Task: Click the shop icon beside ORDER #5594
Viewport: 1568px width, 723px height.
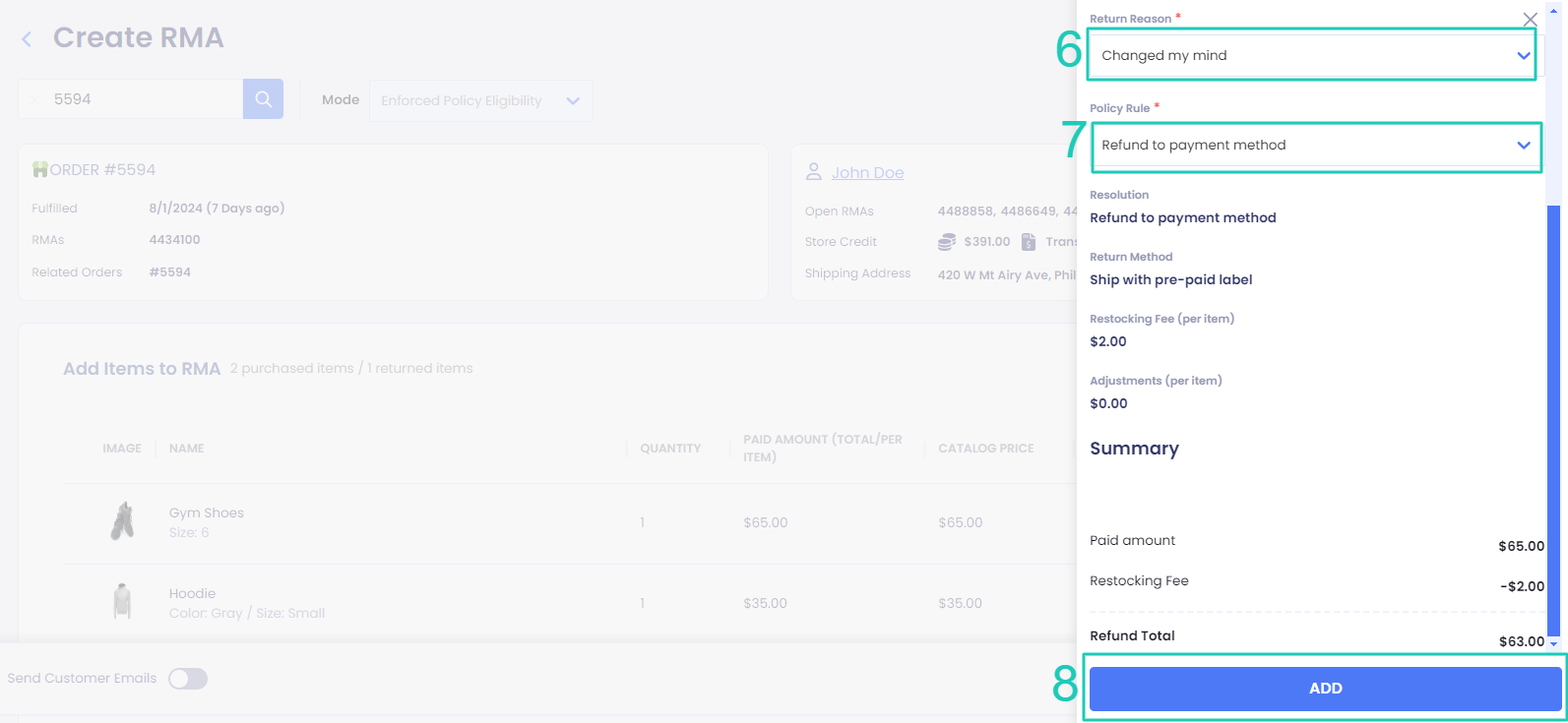Action: [39, 170]
